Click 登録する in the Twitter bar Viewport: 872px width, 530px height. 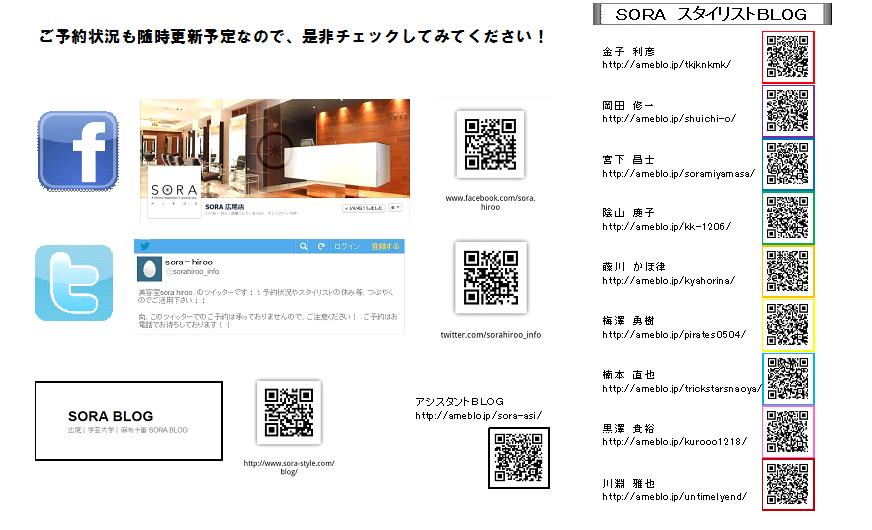click(385, 246)
